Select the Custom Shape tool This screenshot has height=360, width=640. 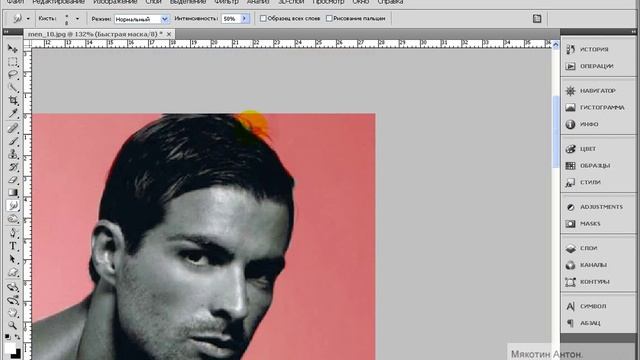(x=13, y=272)
